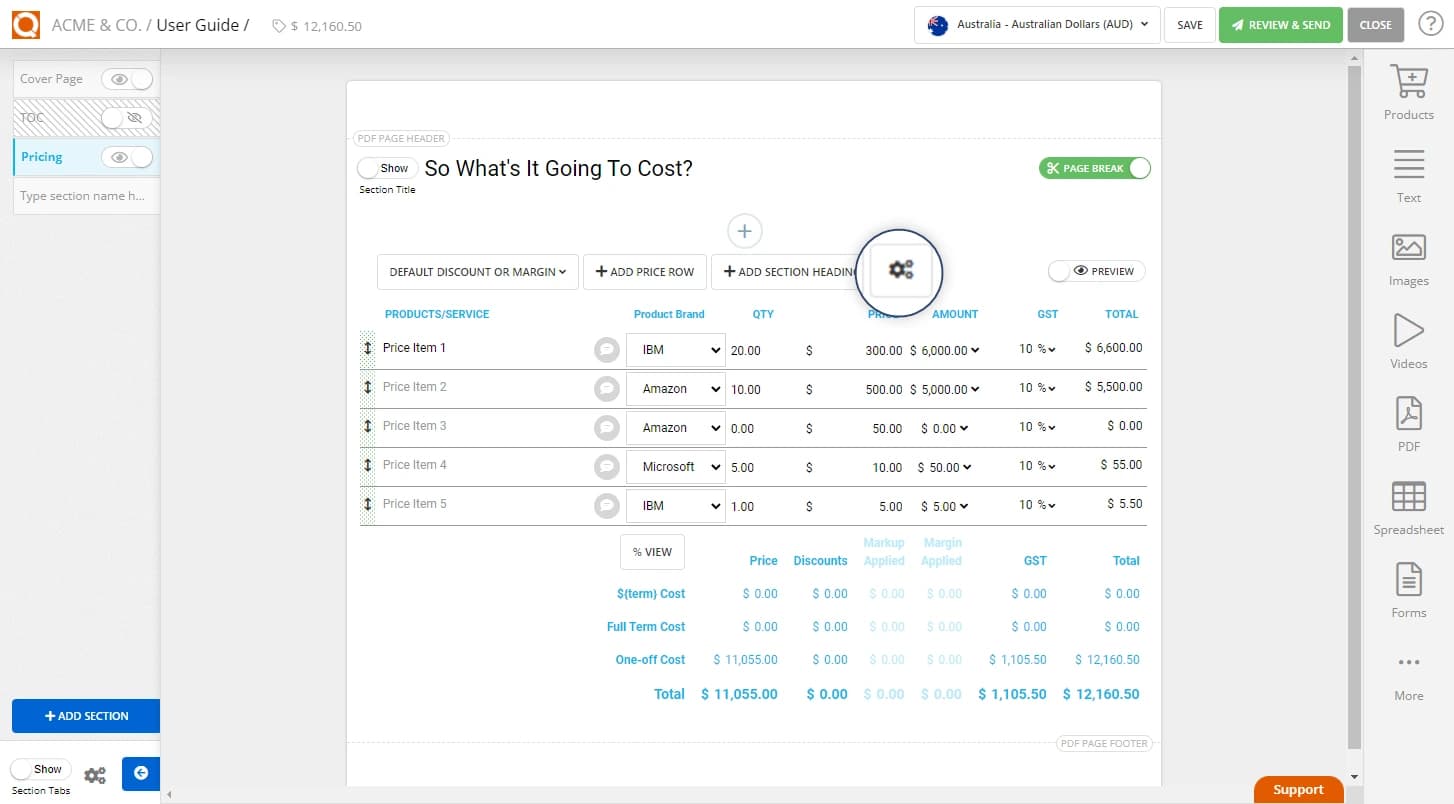Change Price Item 1 brand from IBM
Viewport: 1454px width, 804px height.
pos(675,349)
